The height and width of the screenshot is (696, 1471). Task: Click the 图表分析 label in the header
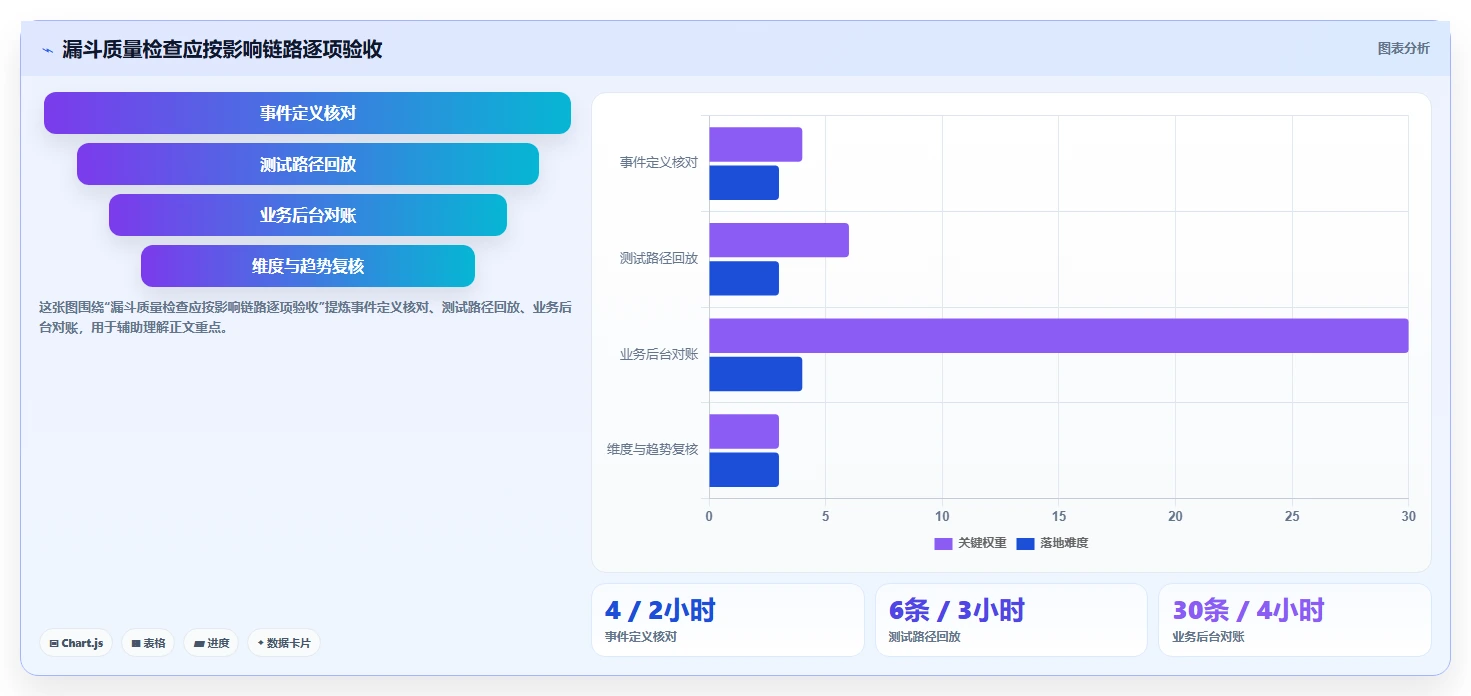point(1403,48)
